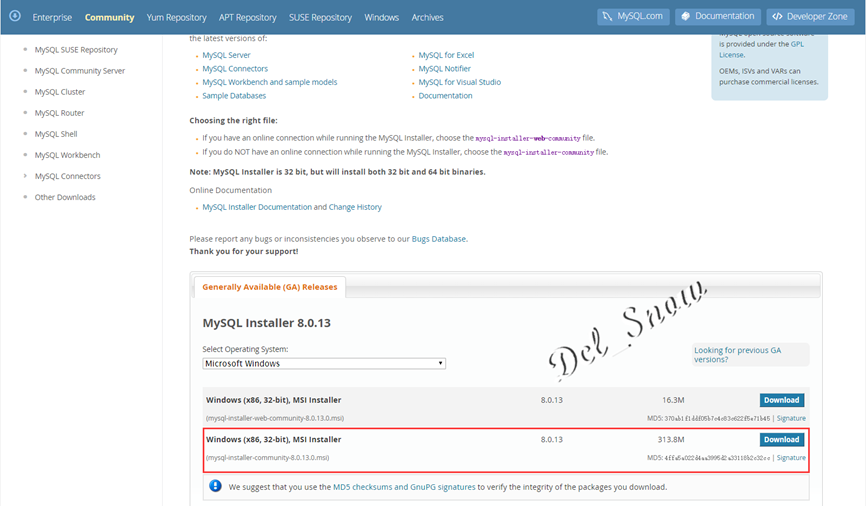Expand the MySQL Connectors sidebar arrow

(x=25, y=176)
